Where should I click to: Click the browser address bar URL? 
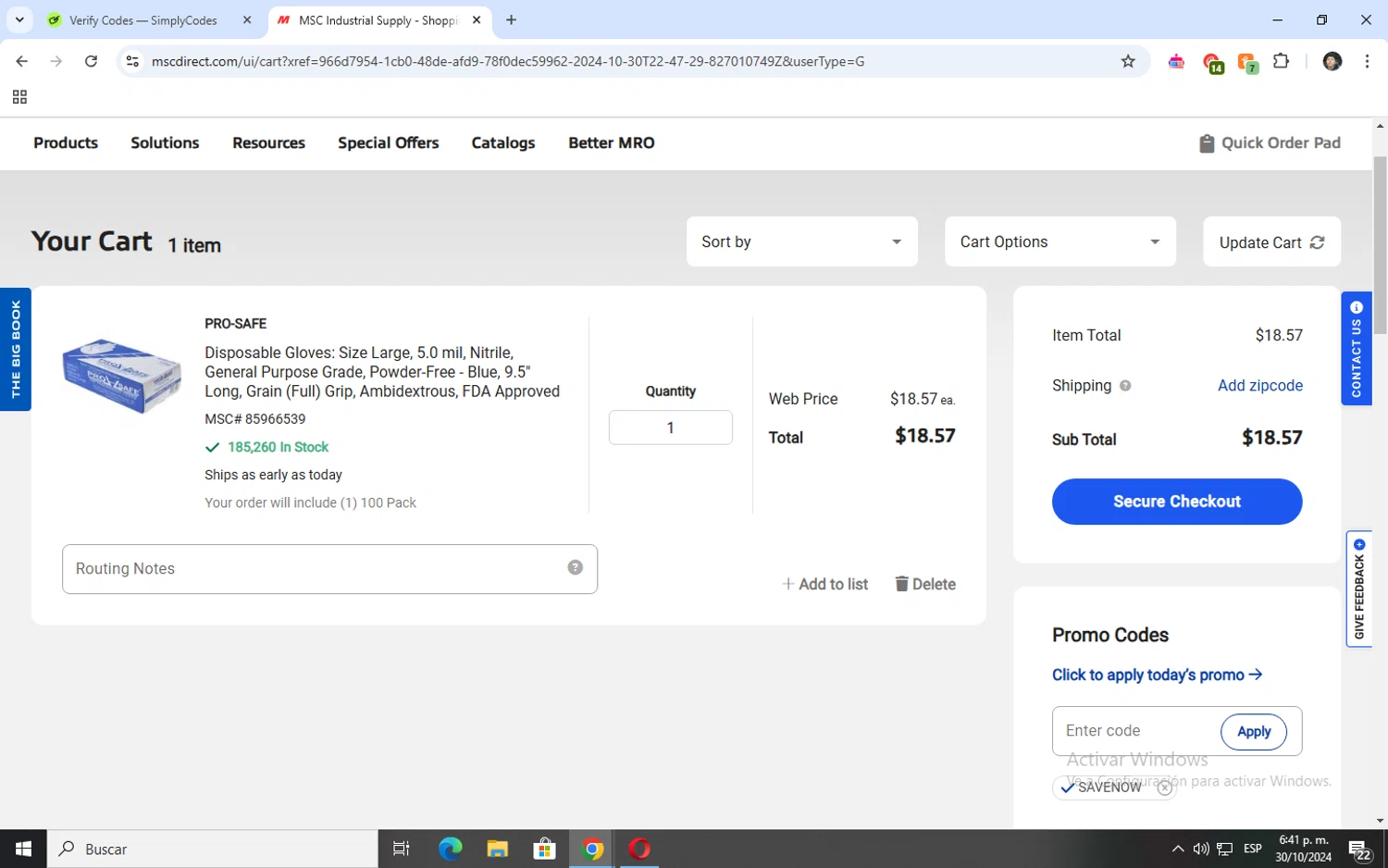click(x=508, y=61)
